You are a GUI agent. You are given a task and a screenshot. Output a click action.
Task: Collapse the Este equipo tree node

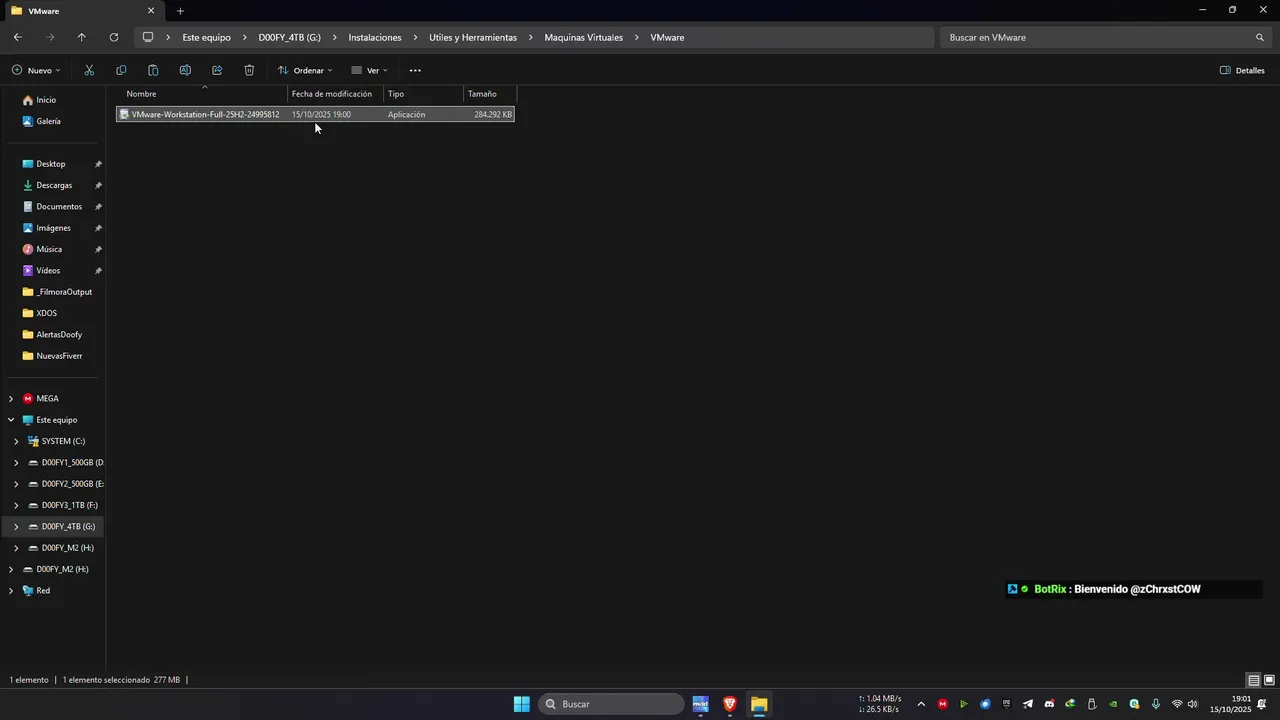tap(11, 420)
